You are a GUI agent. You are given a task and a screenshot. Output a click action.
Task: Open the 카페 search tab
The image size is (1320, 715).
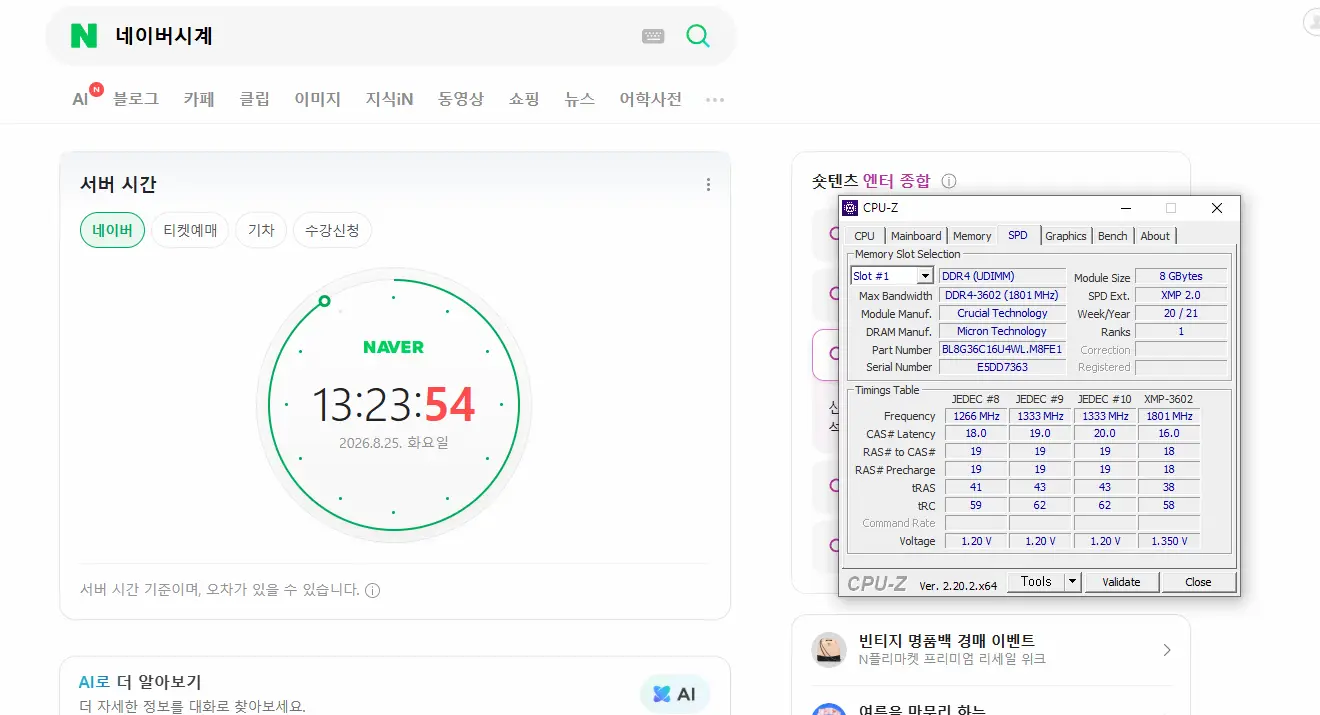pyautogui.click(x=199, y=99)
